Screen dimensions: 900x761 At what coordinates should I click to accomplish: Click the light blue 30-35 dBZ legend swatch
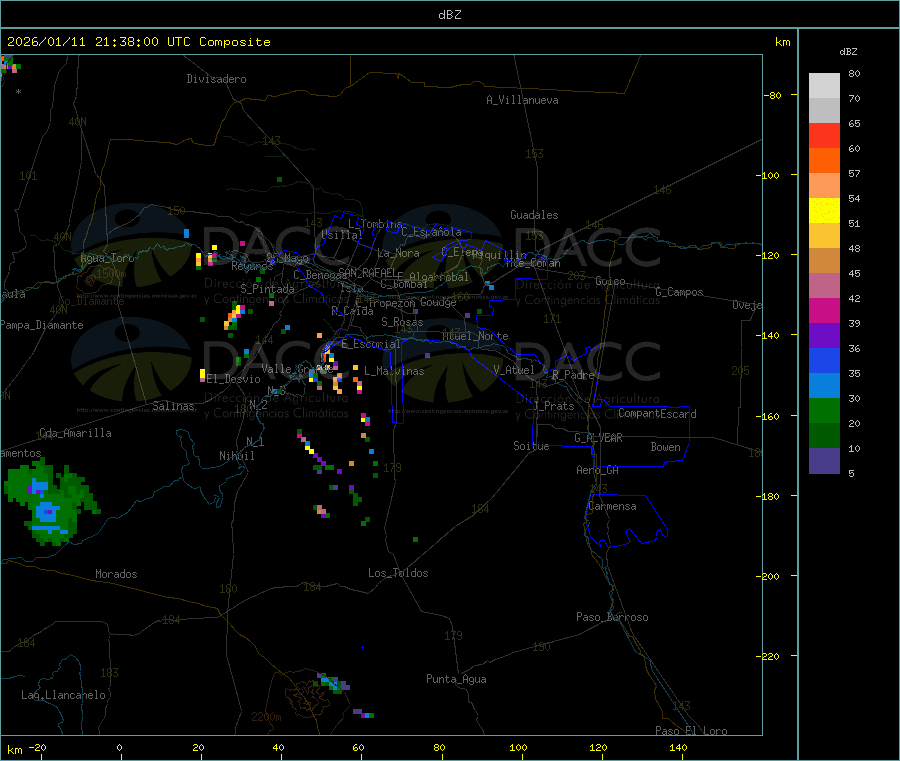[x=824, y=386]
